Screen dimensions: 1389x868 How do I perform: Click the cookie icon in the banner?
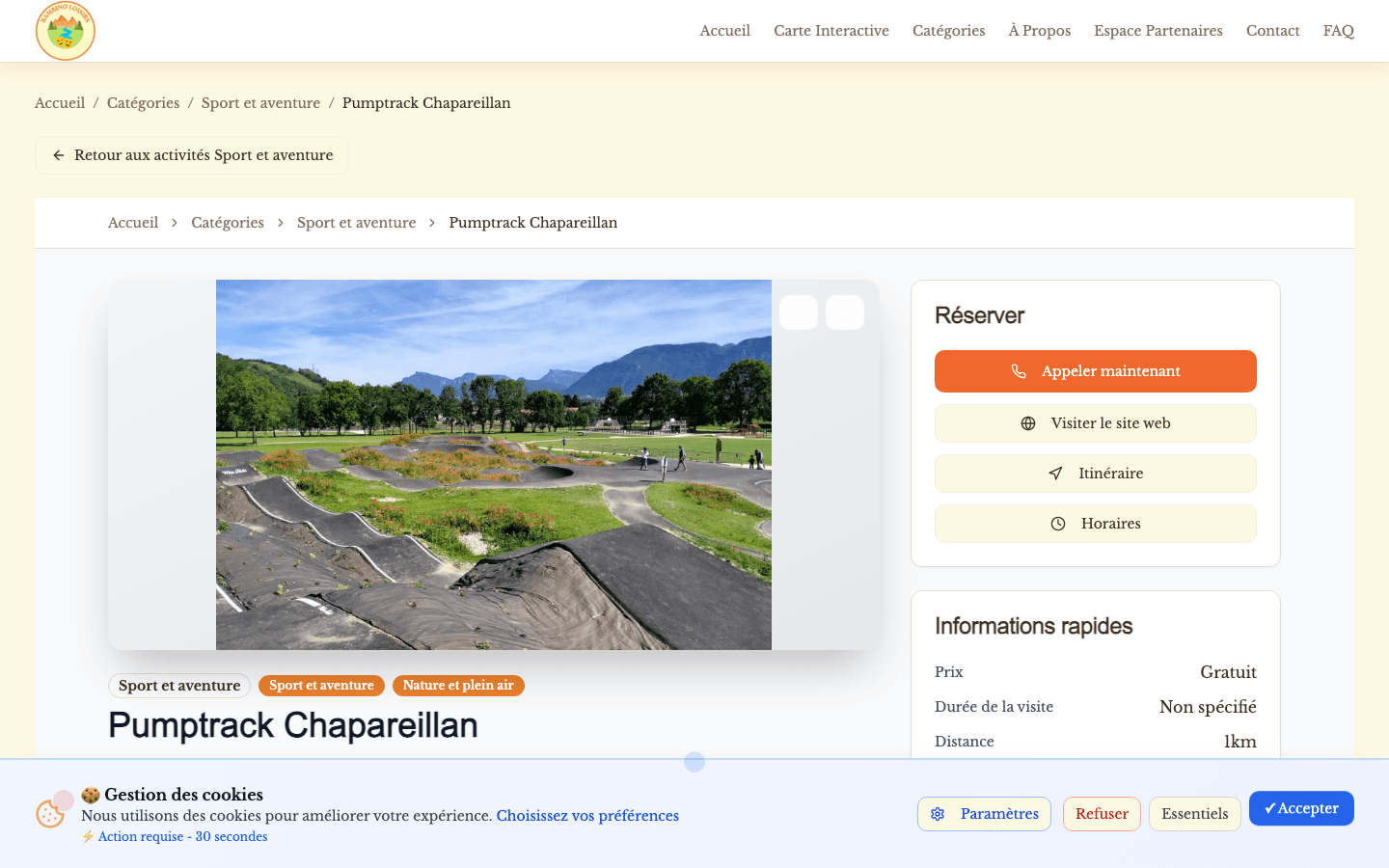click(51, 814)
